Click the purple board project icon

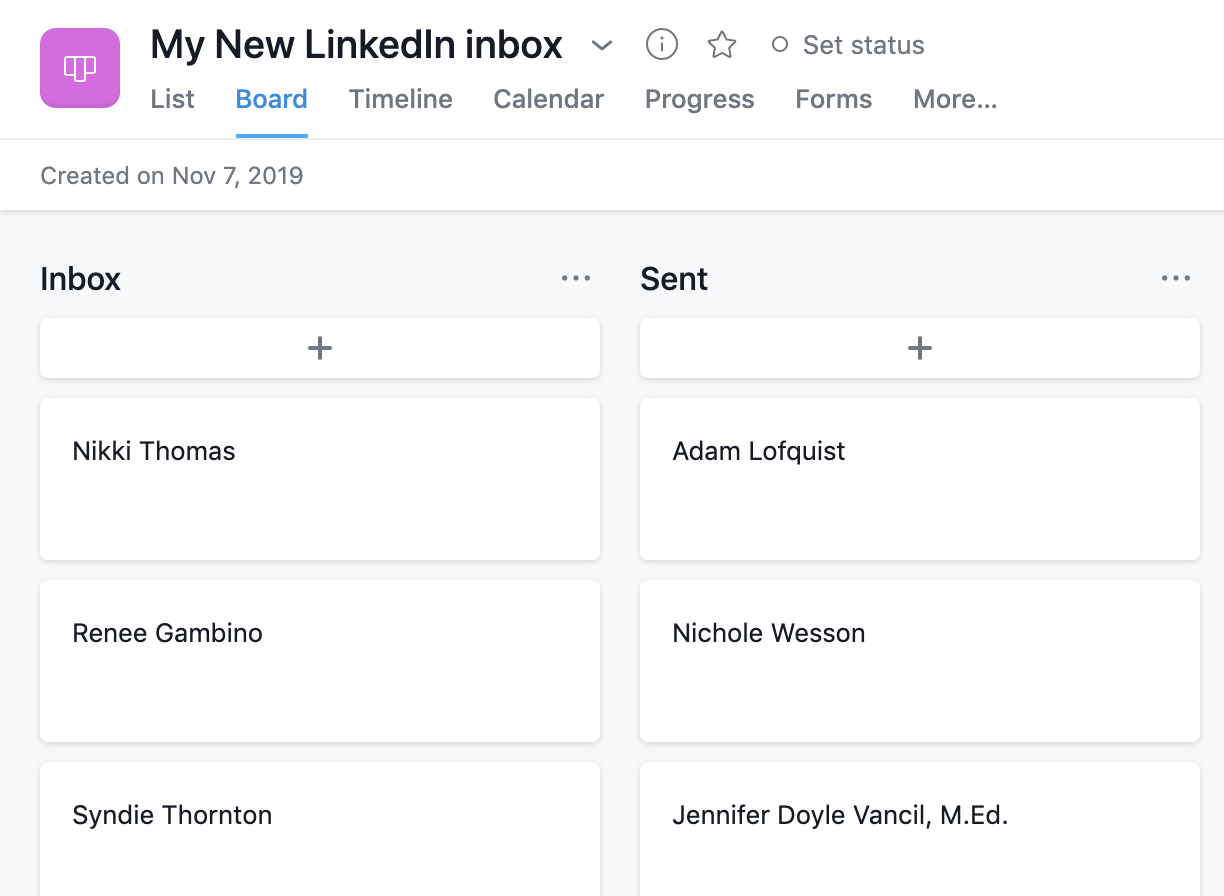[80, 68]
